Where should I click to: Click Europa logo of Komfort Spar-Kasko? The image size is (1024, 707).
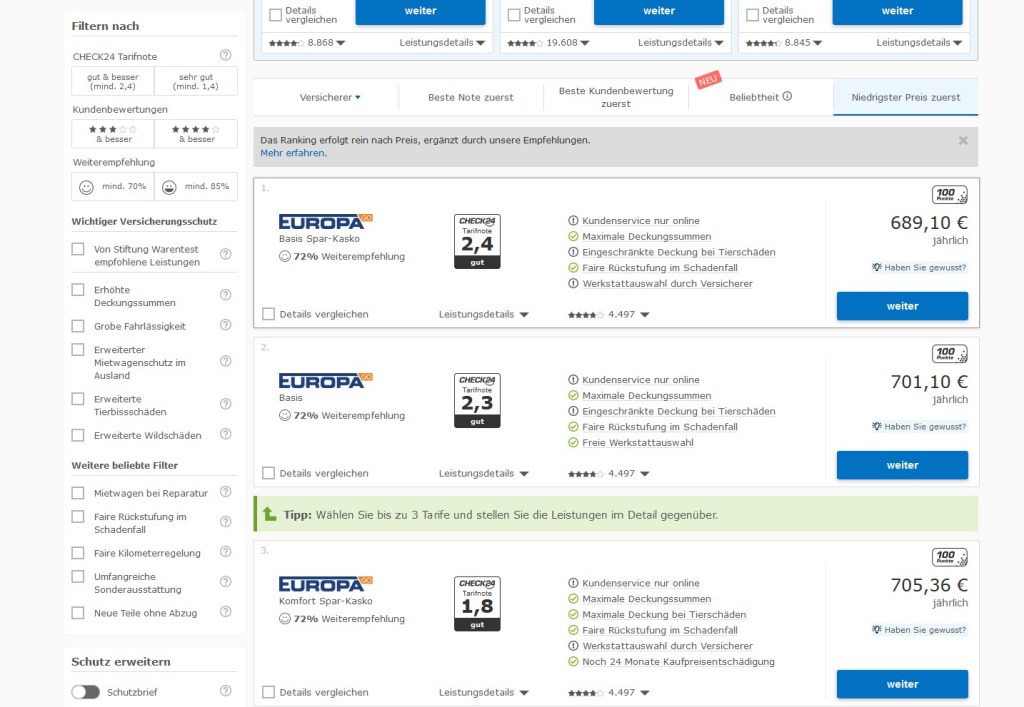[x=325, y=584]
